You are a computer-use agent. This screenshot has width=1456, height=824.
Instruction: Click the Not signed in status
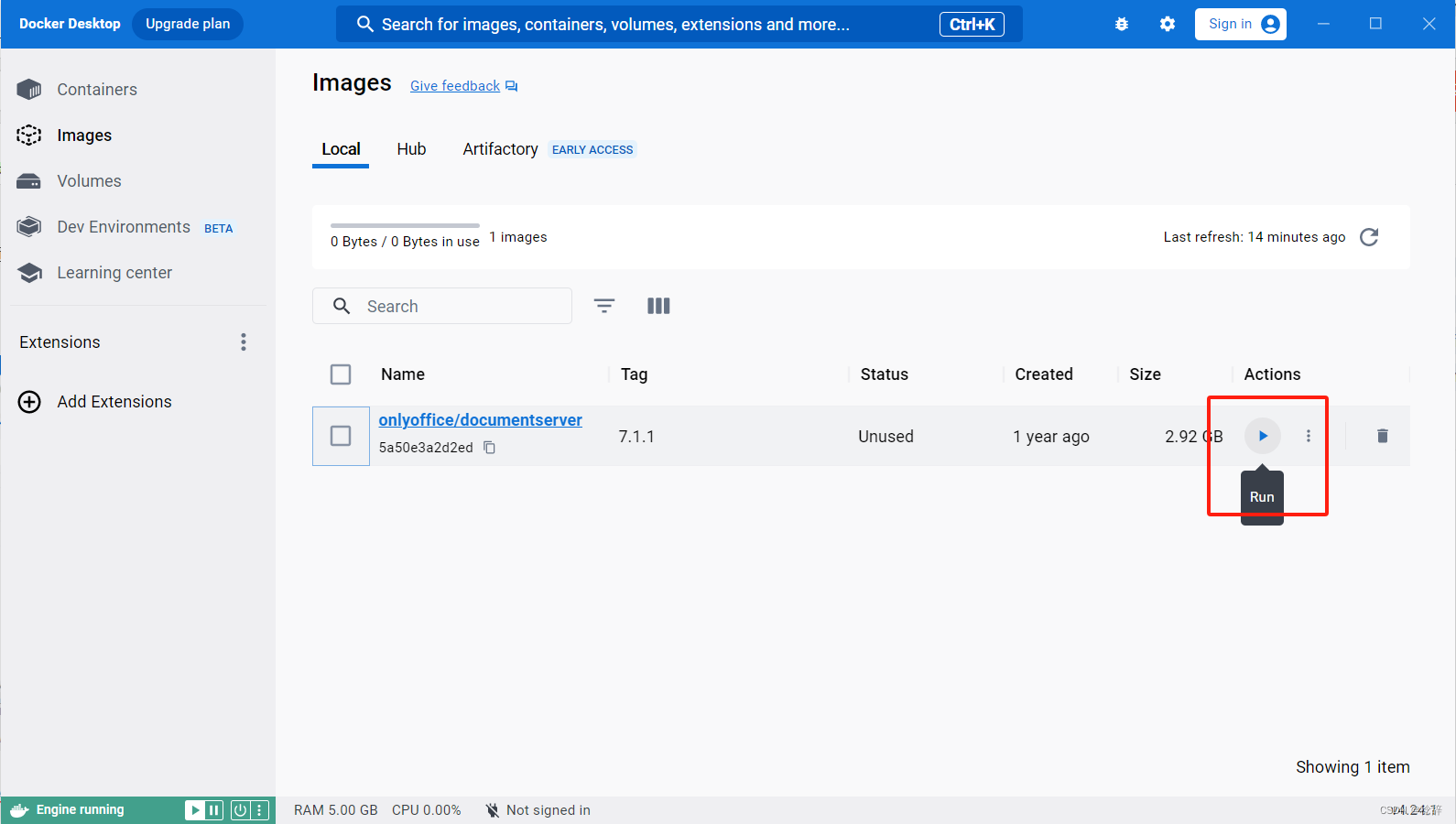pos(538,810)
